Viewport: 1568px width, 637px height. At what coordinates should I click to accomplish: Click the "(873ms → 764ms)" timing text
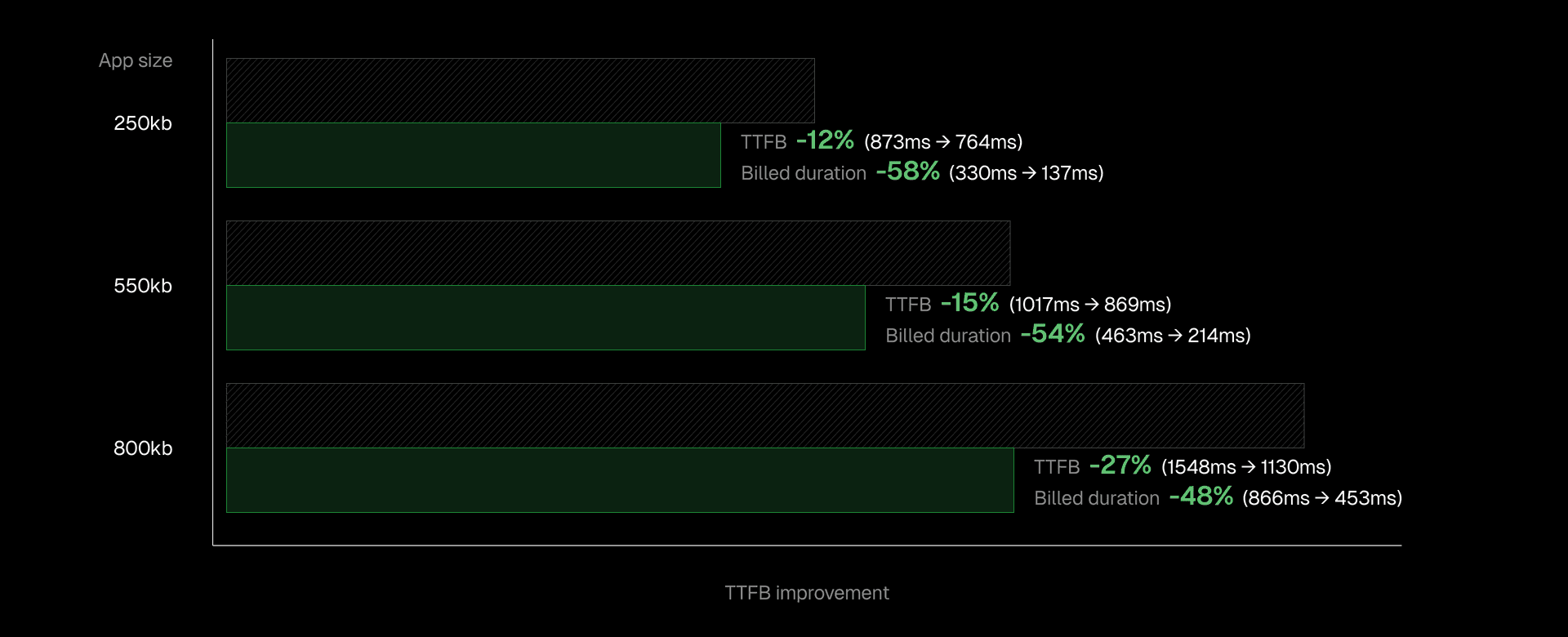pyautogui.click(x=943, y=142)
